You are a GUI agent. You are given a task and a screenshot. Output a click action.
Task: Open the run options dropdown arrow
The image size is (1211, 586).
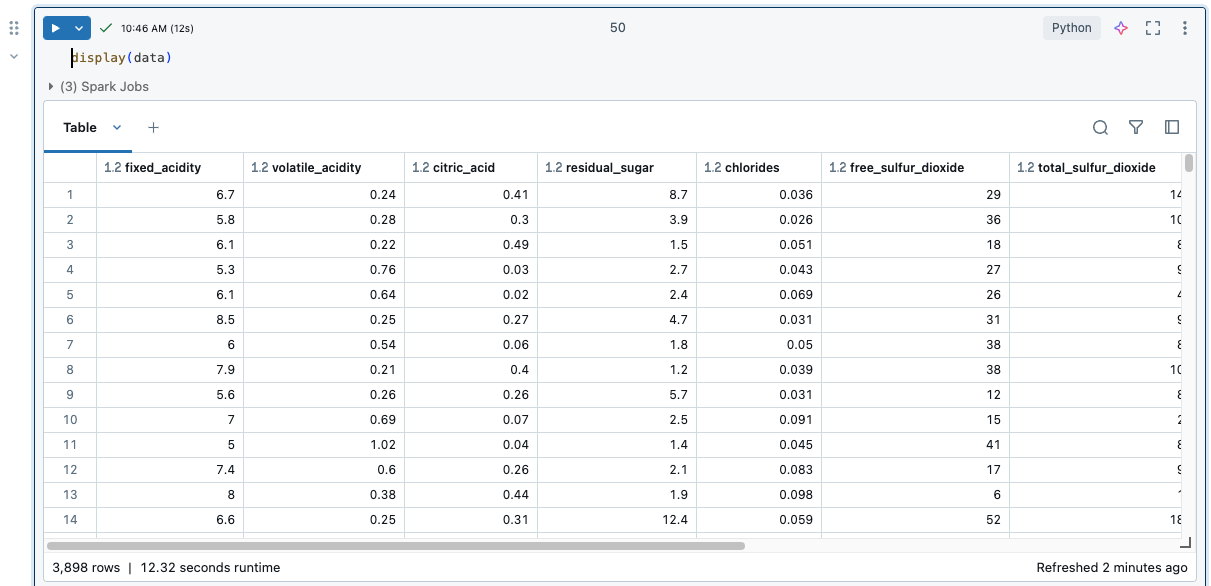click(x=78, y=28)
